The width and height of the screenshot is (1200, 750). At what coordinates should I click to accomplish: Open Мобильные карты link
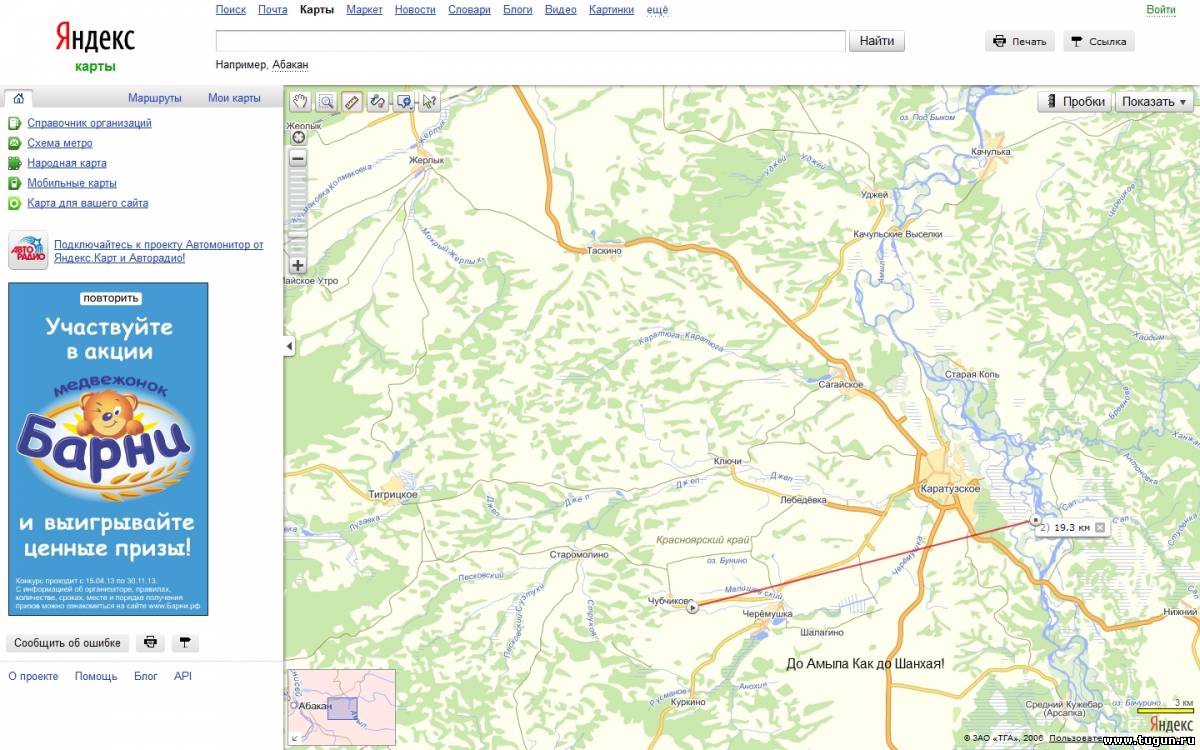[x=72, y=183]
